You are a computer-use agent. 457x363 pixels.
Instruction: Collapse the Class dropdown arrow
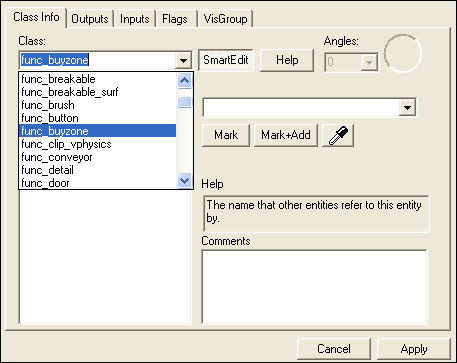coord(183,61)
